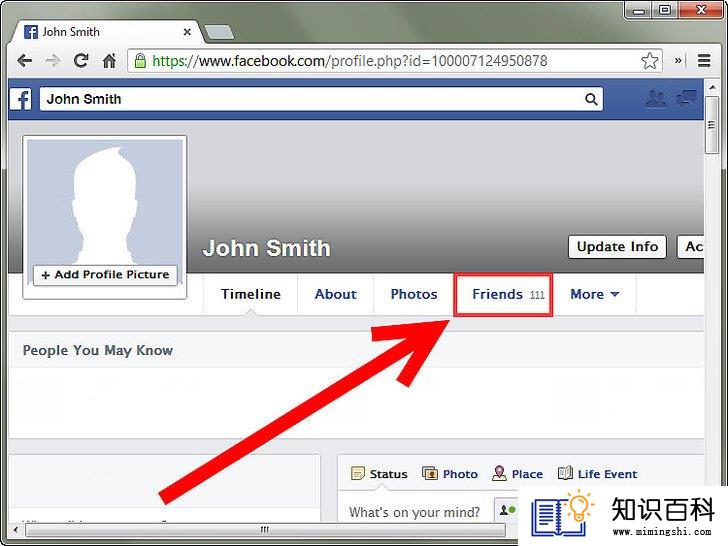The image size is (728, 546).
Task: Click the horizontal scrollbar left arrow
Action: pyautogui.click(x=16, y=529)
